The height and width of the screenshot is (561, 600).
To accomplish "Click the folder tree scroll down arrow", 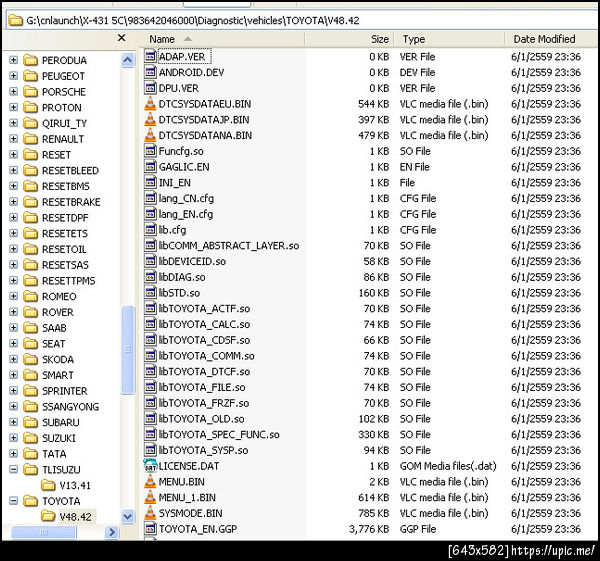I will click(127, 517).
